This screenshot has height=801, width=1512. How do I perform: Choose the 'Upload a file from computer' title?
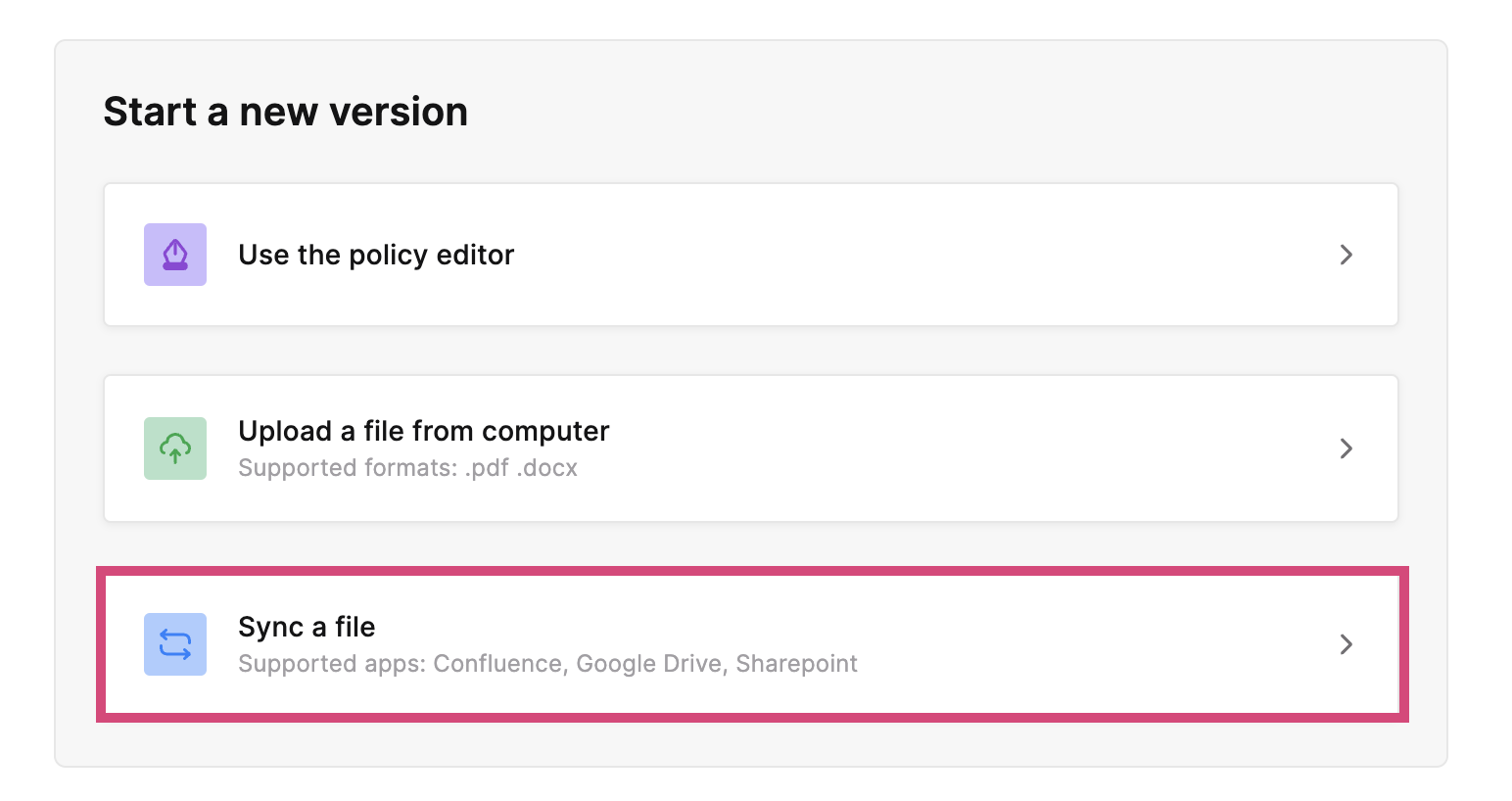[x=424, y=431]
